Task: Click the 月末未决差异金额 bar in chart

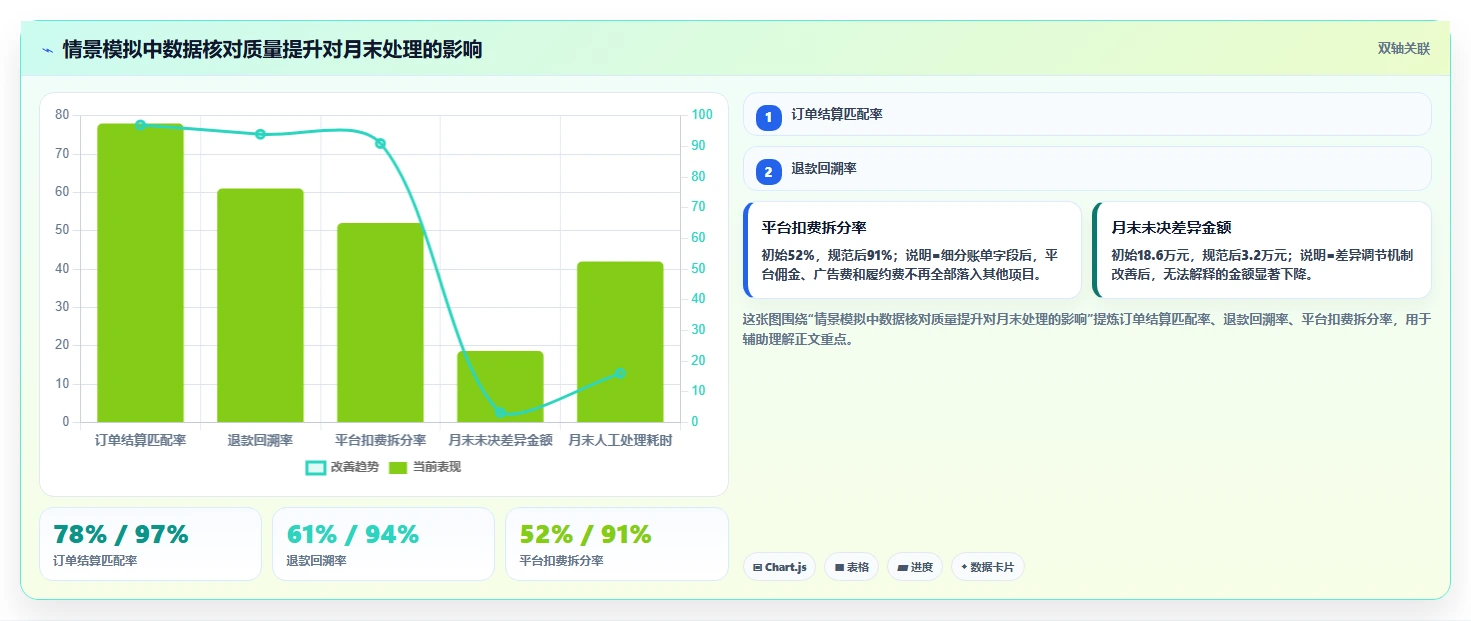Action: (500, 386)
